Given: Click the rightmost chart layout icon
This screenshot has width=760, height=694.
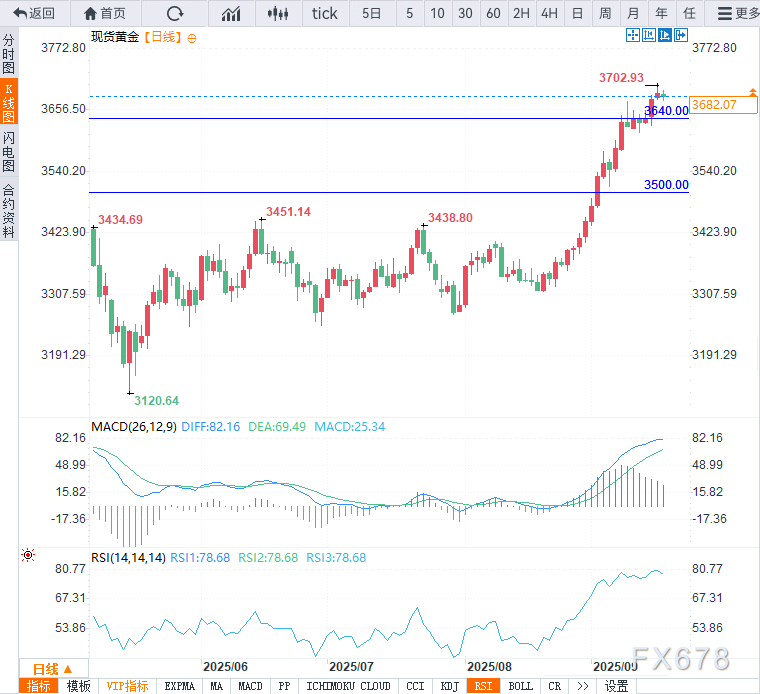Looking at the screenshot, I should (682, 35).
